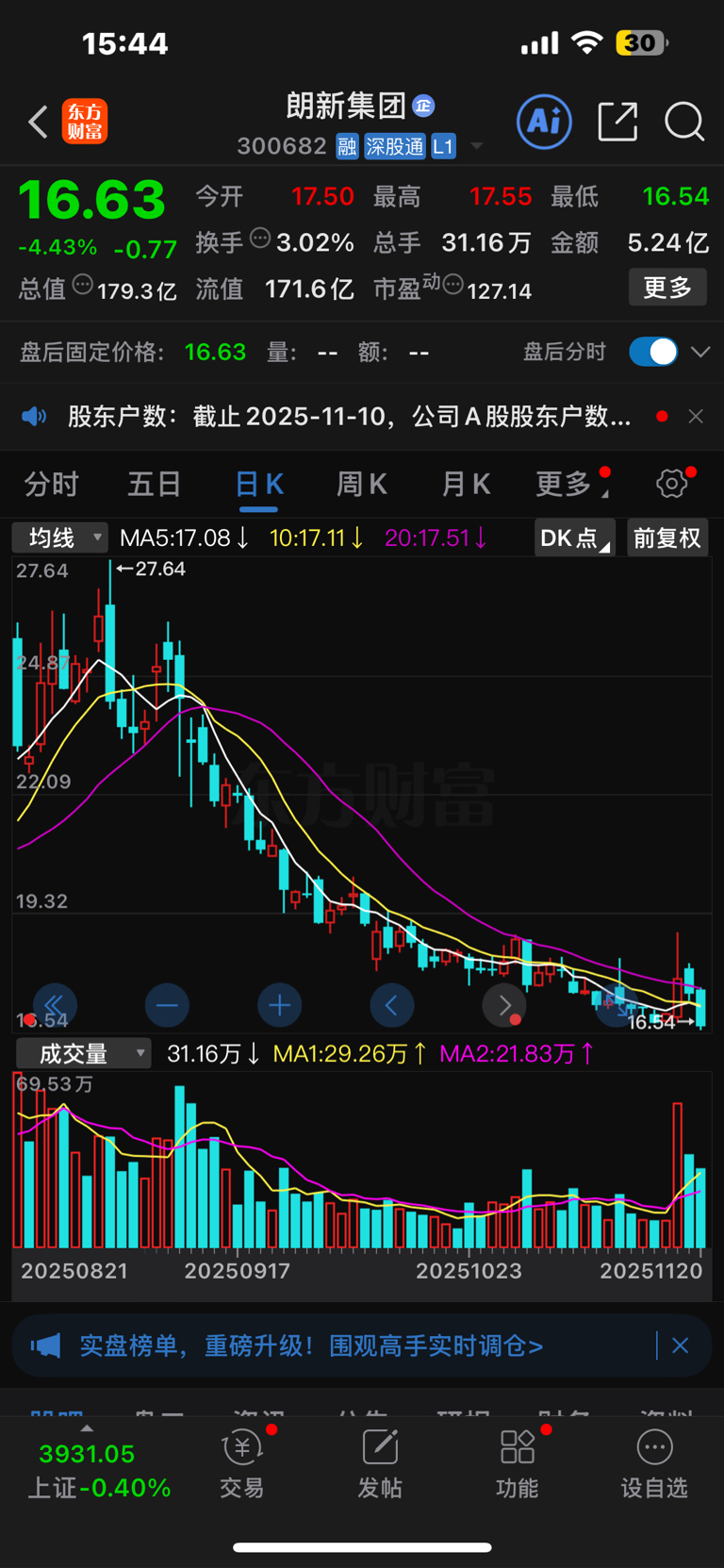Tap the MA5:17.08 value
Screen dimensions: 724x1568
(x=184, y=538)
